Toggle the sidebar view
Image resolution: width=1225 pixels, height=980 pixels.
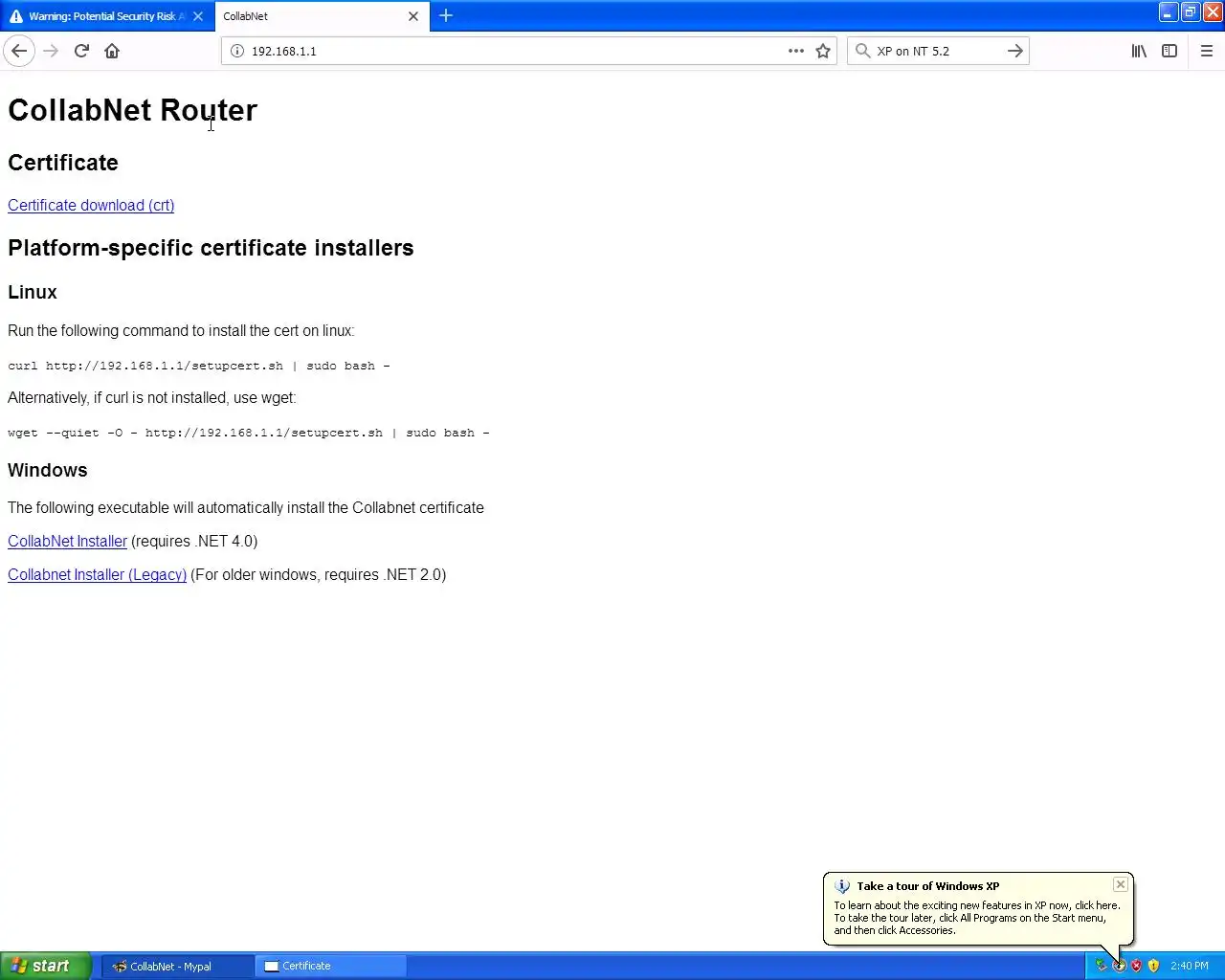coord(1169,51)
